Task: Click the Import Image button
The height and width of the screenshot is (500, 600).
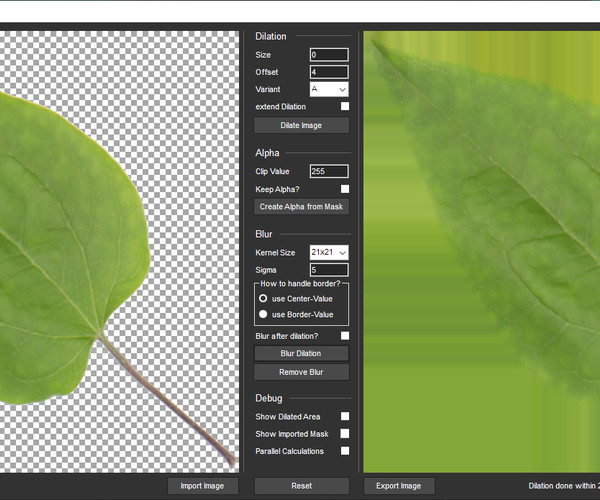Action: (x=202, y=486)
